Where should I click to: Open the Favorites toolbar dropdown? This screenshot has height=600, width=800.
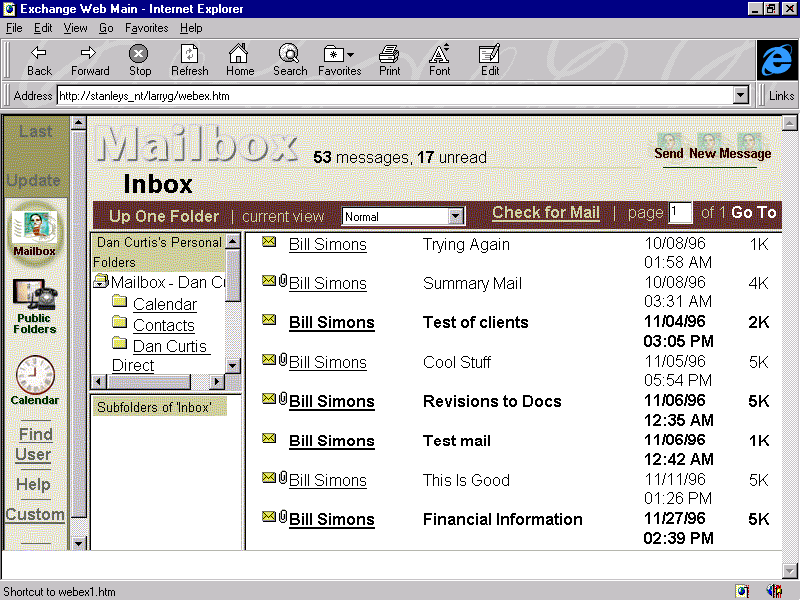(x=339, y=60)
